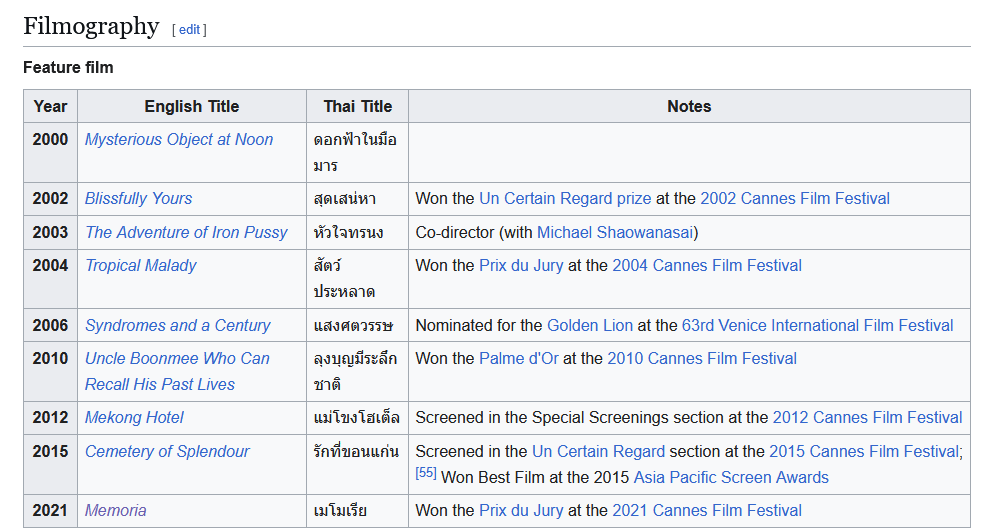The image size is (1003, 530).
Task: Click the Thai Title column header
Action: [358, 106]
